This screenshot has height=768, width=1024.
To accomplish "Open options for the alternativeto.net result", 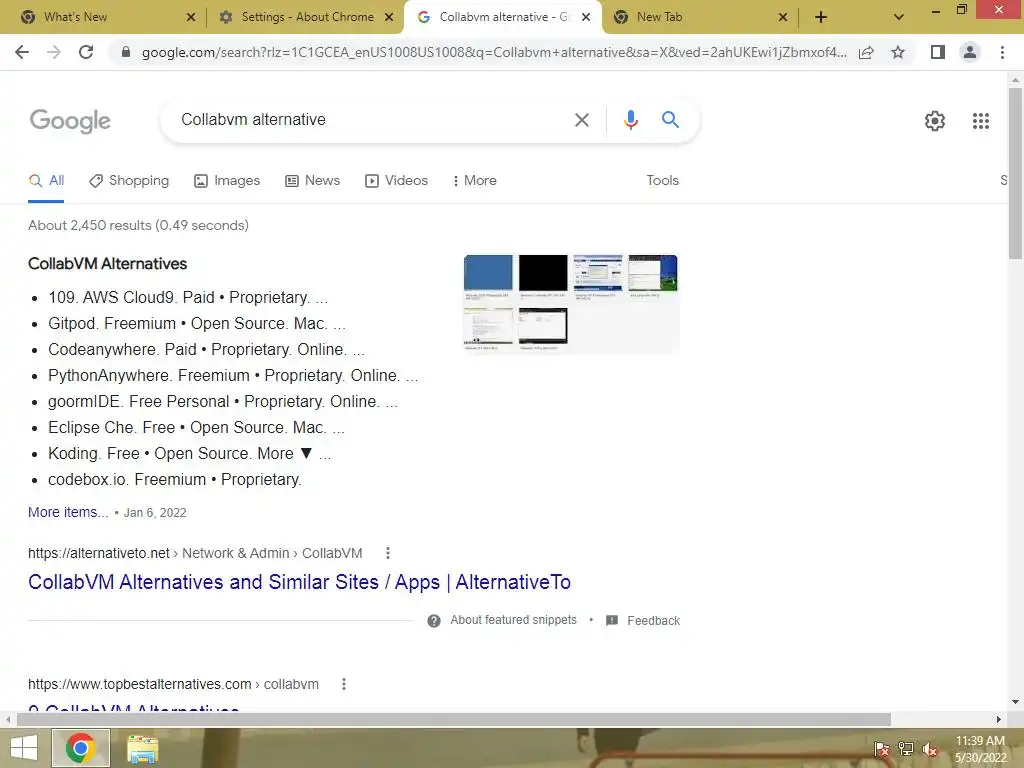I will [x=388, y=553].
